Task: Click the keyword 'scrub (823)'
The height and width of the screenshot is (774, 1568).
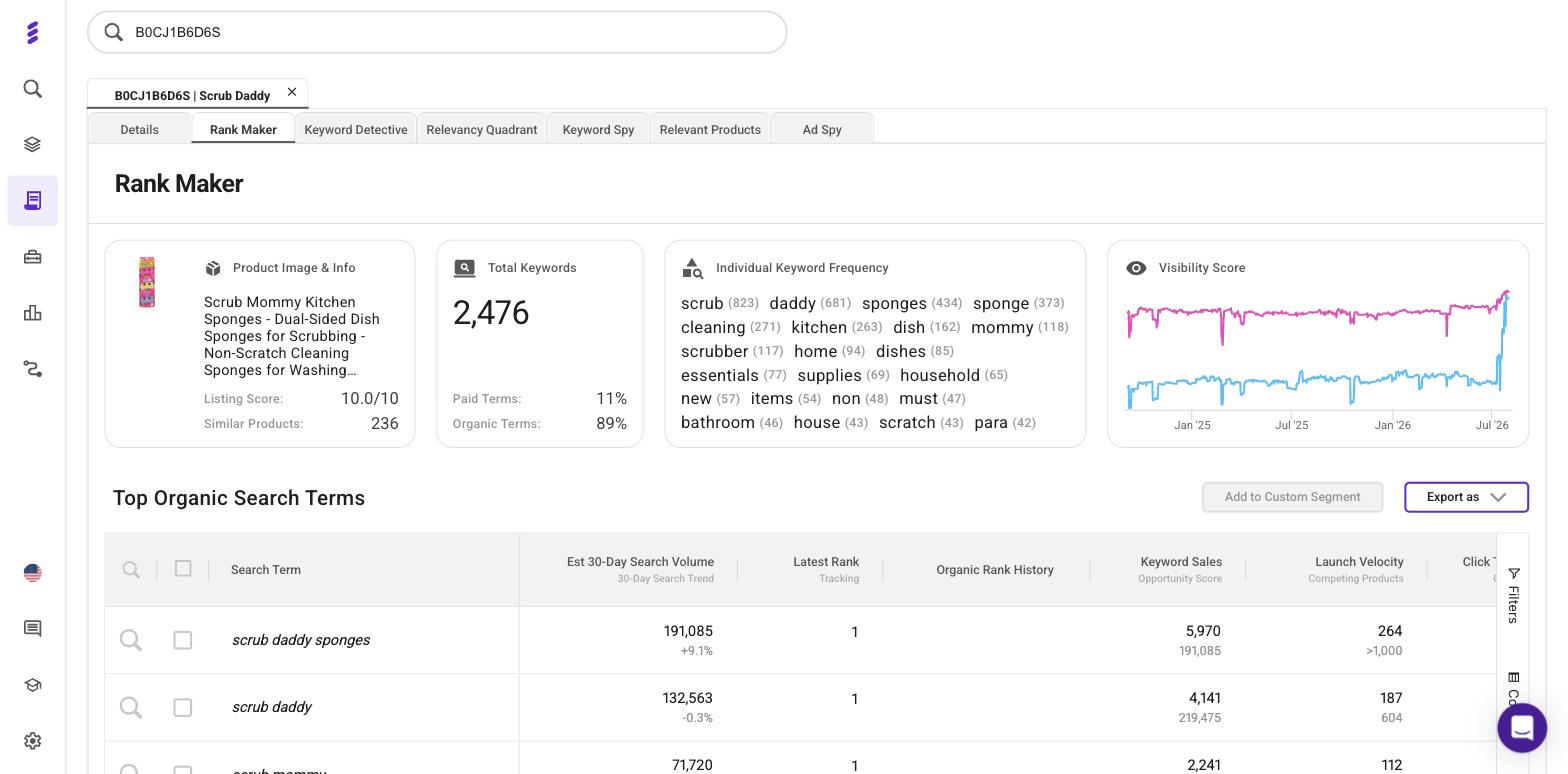Action: [x=720, y=303]
